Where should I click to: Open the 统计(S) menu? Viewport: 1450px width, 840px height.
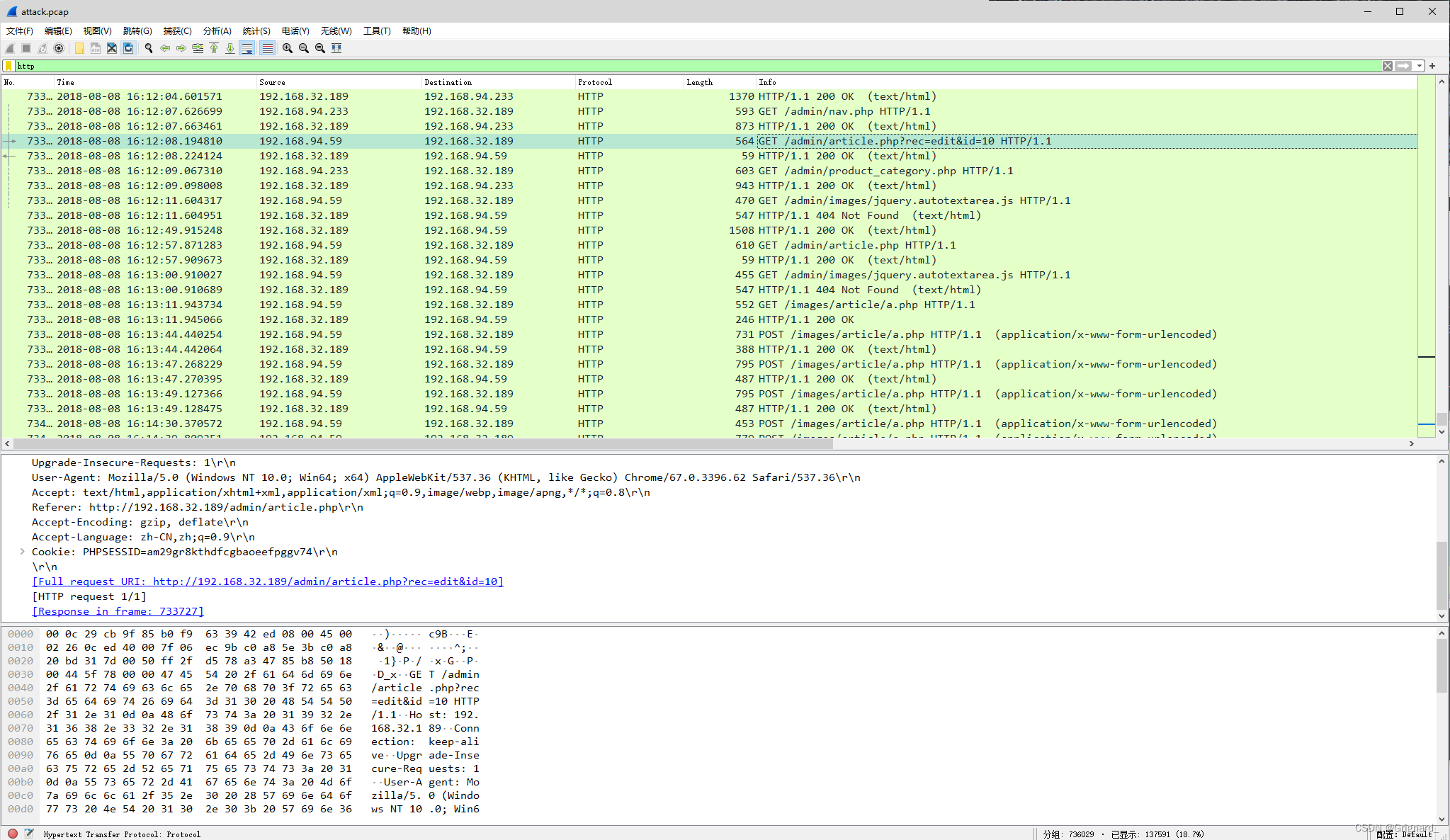[256, 31]
